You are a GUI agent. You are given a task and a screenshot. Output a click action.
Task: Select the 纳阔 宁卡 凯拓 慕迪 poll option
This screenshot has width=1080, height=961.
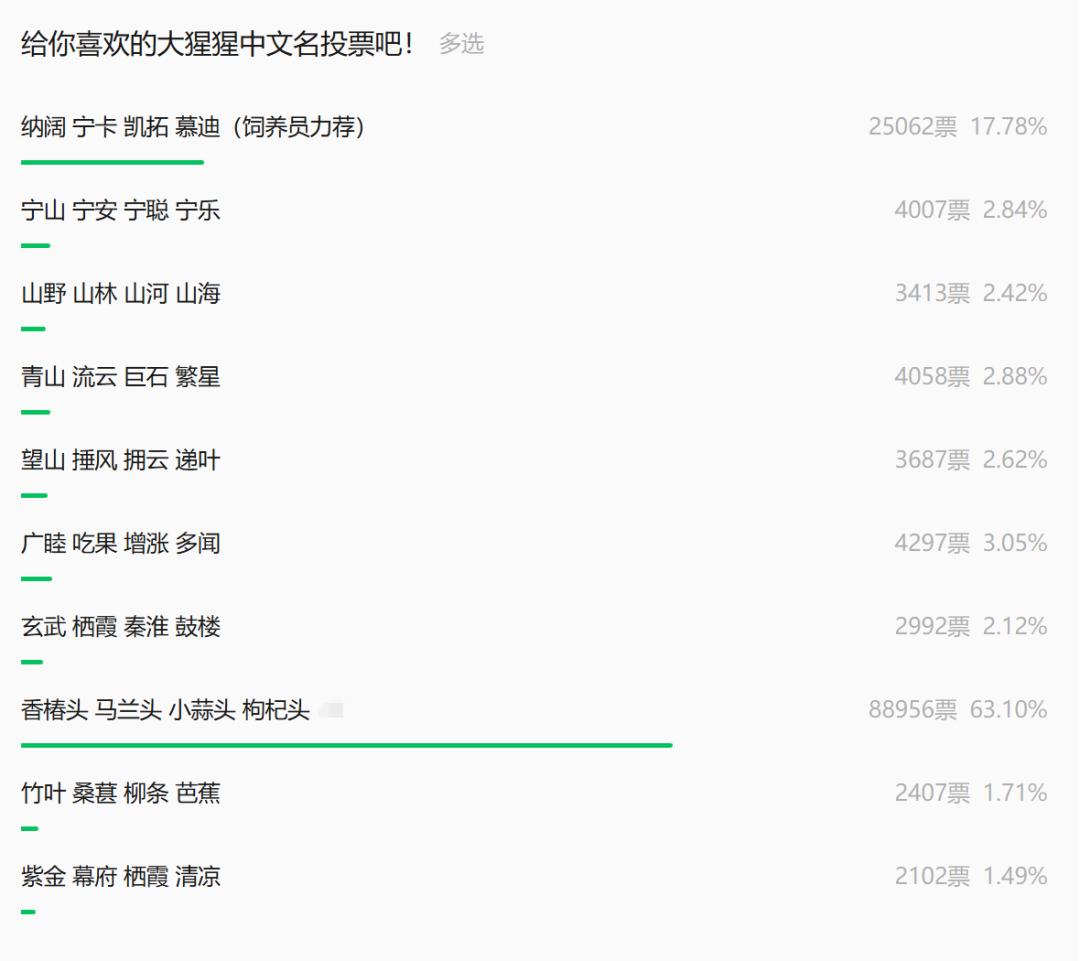192,127
